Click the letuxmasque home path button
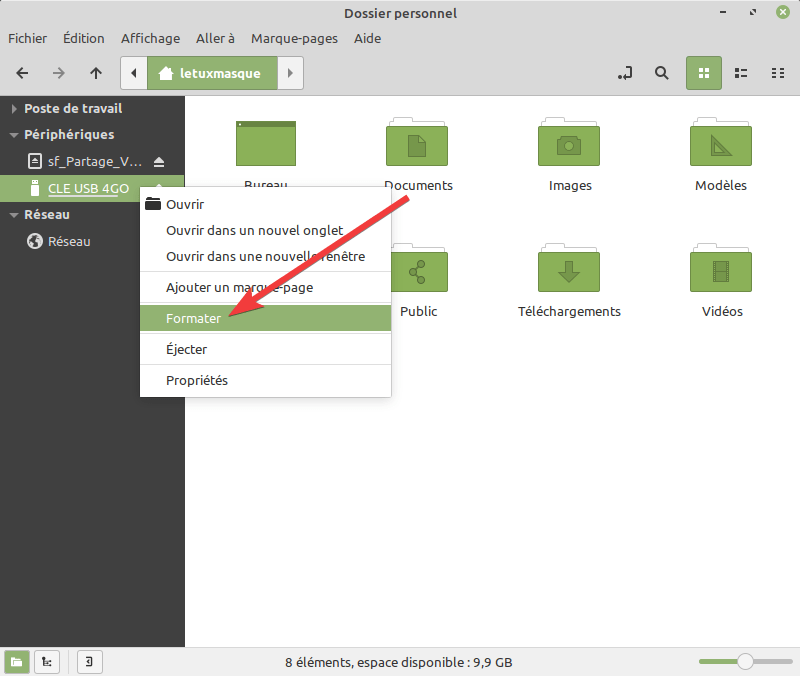Screen dimensions: 800x676 212,73
